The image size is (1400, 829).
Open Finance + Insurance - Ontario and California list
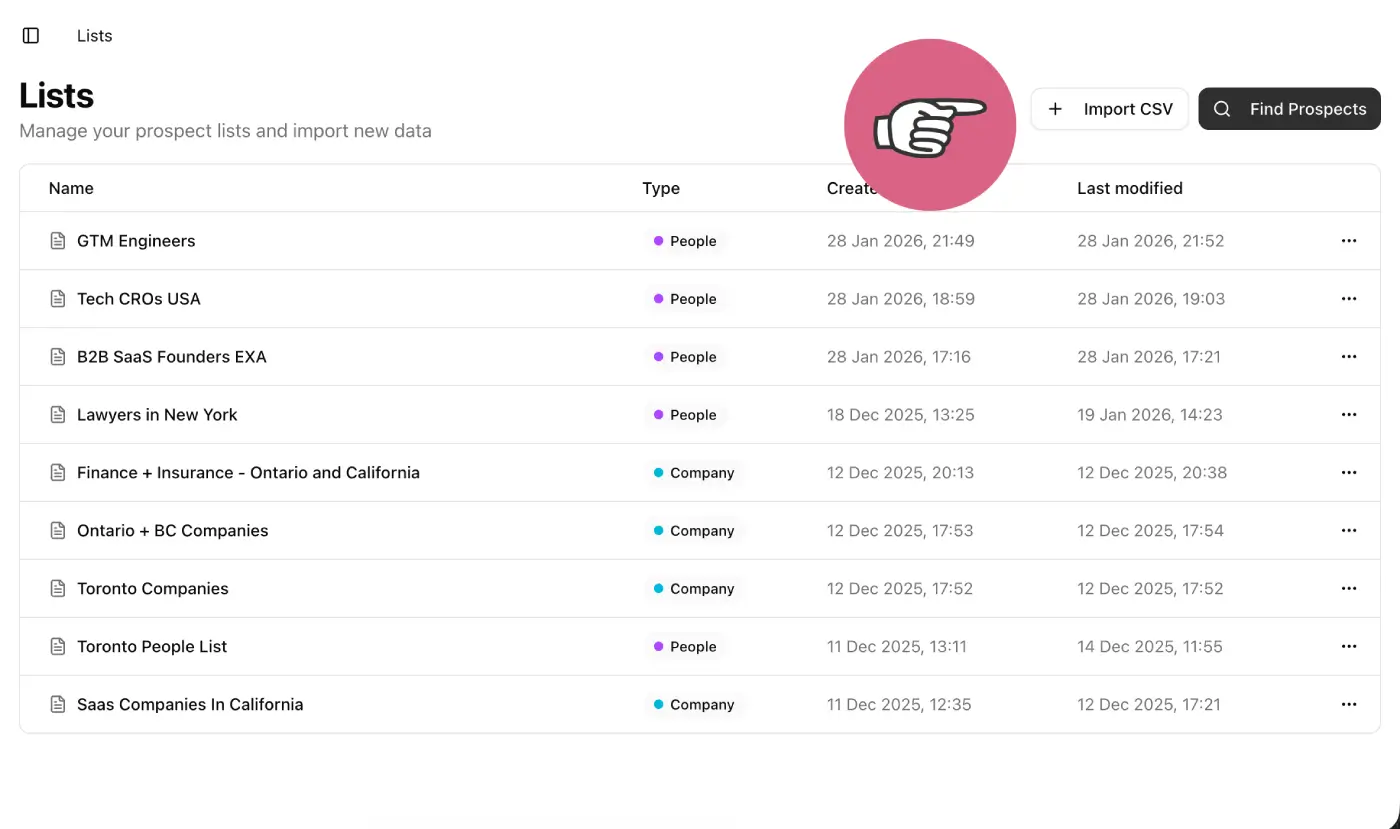248,473
